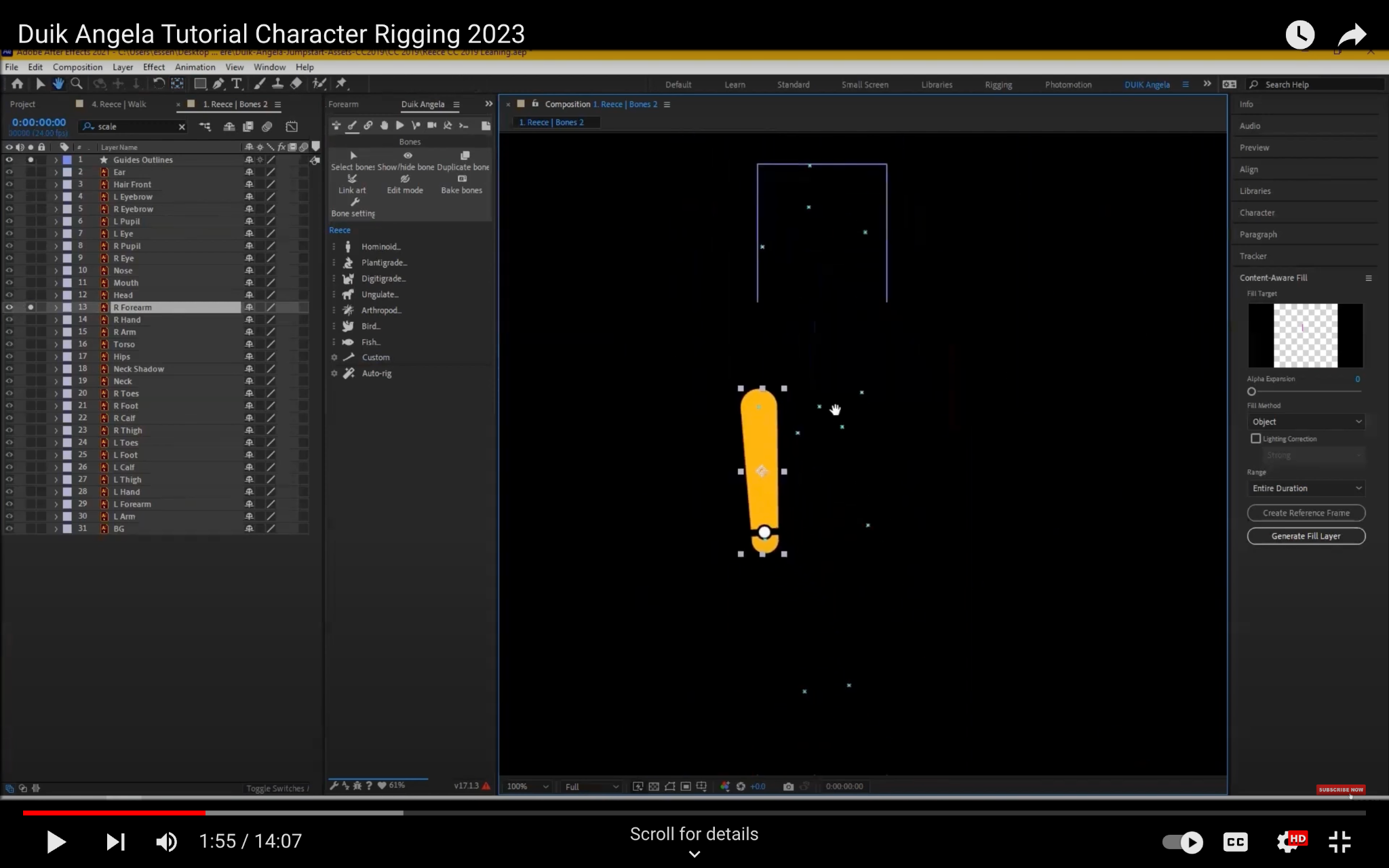Switch to the Rigging workspace tab
The width and height of the screenshot is (1389, 868).
(x=998, y=85)
